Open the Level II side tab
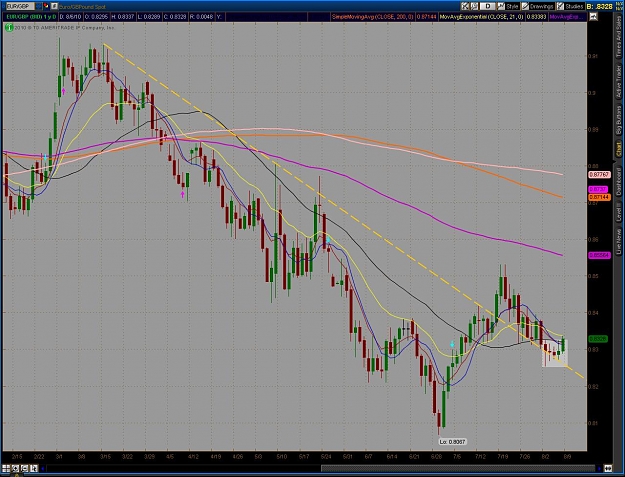The image size is (625, 477). [x=619, y=212]
